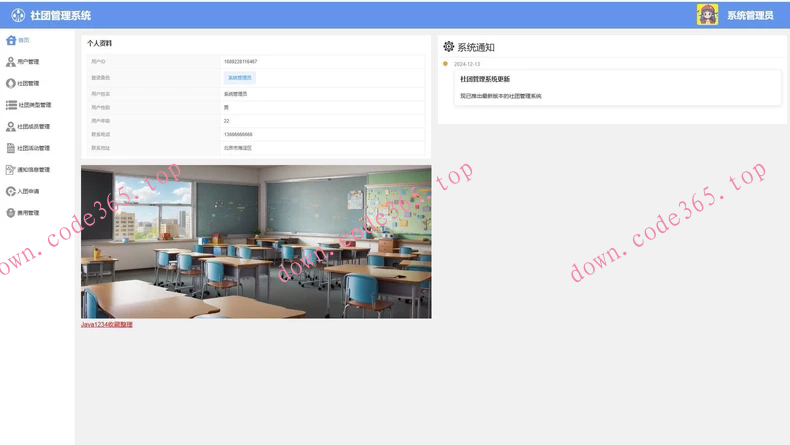Click the 费用管理 icon in the sidebar
This screenshot has width=790, height=445.
(11, 213)
